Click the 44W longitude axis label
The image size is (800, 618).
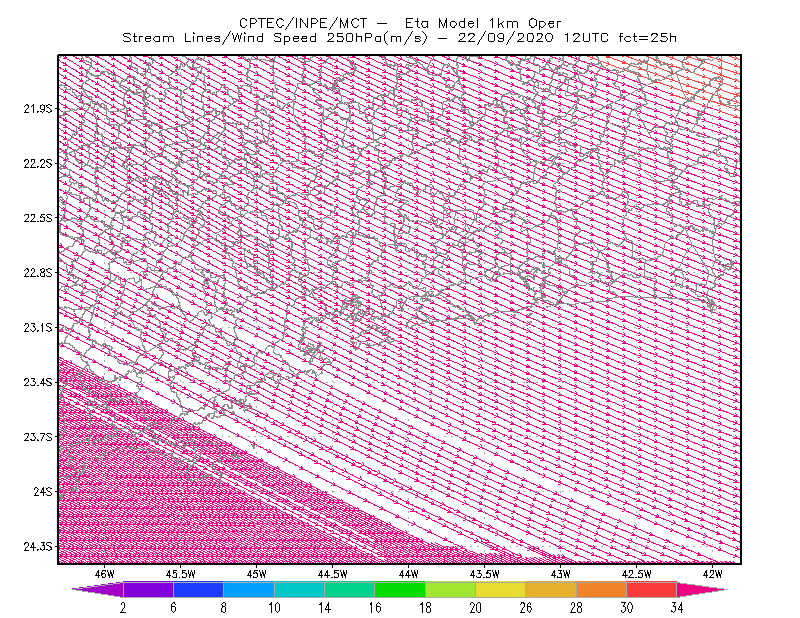[x=409, y=574]
